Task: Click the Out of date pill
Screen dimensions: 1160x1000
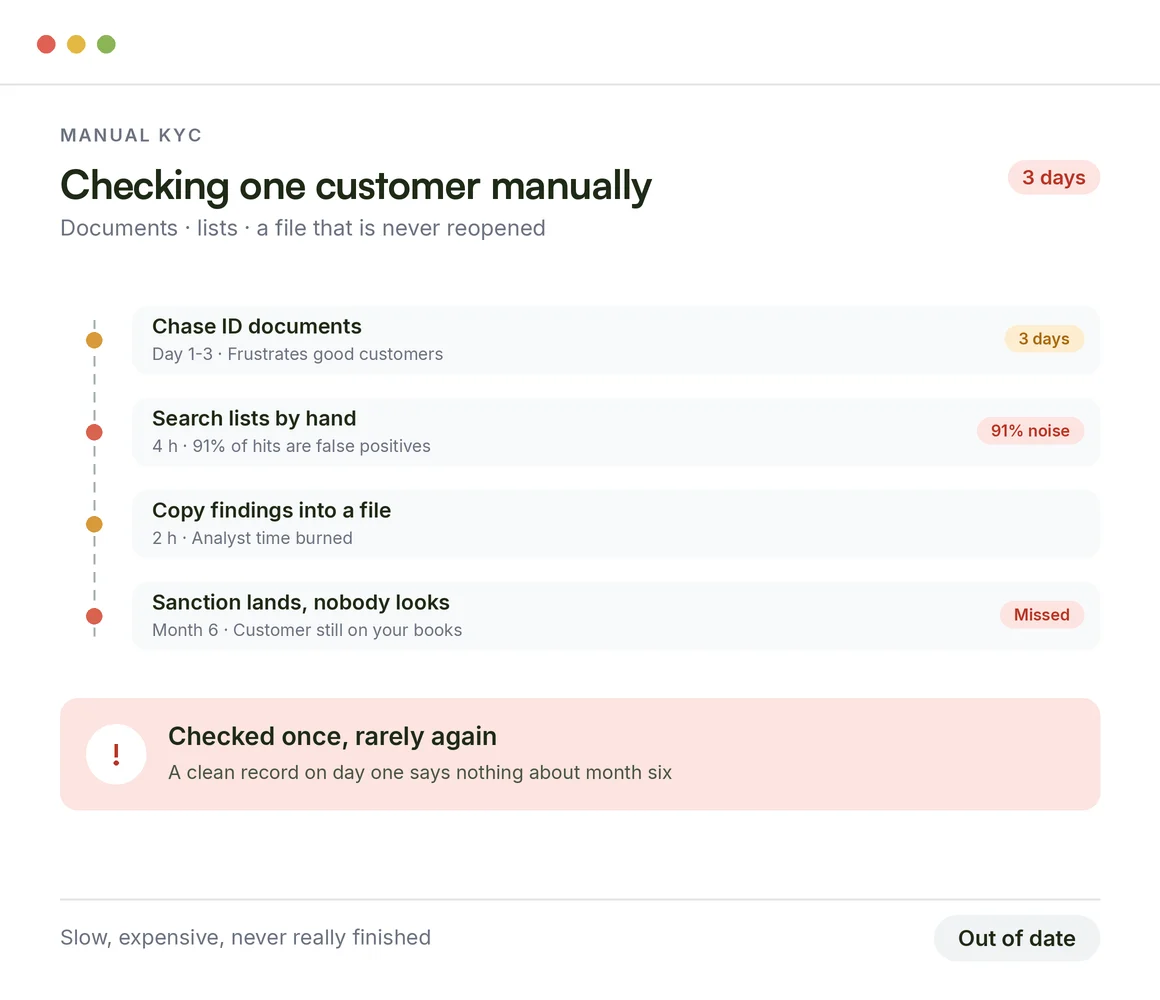Action: coord(1016,938)
